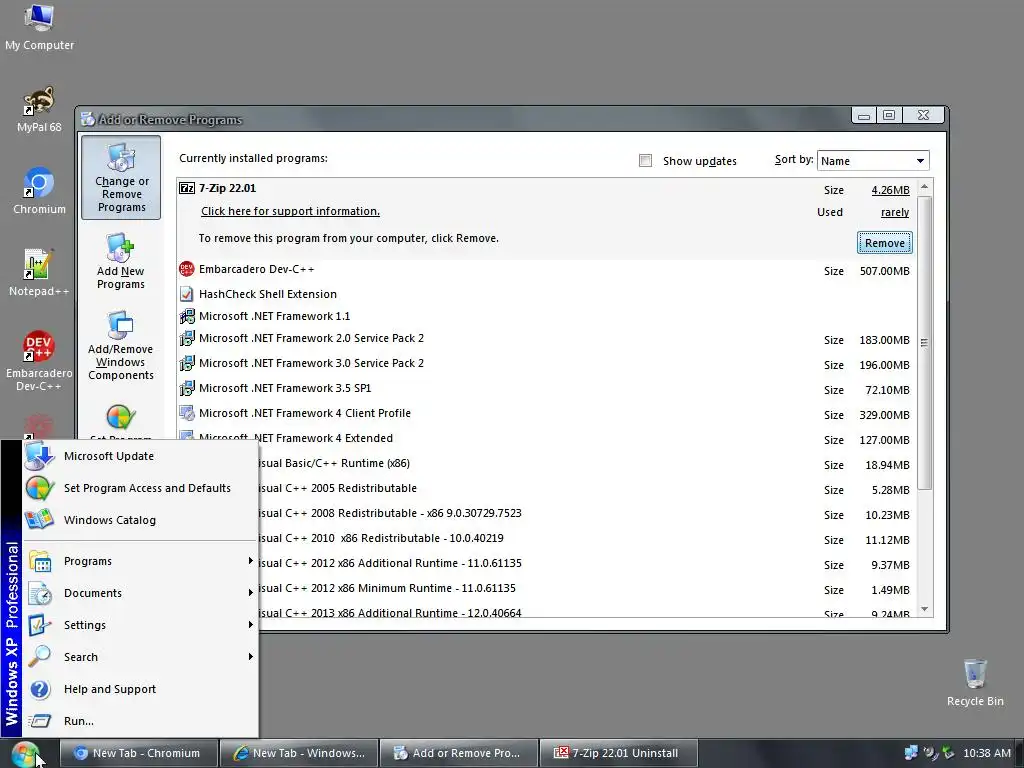Open the Sort by Name dropdown
Image resolution: width=1024 pixels, height=768 pixels.
pos(872,161)
